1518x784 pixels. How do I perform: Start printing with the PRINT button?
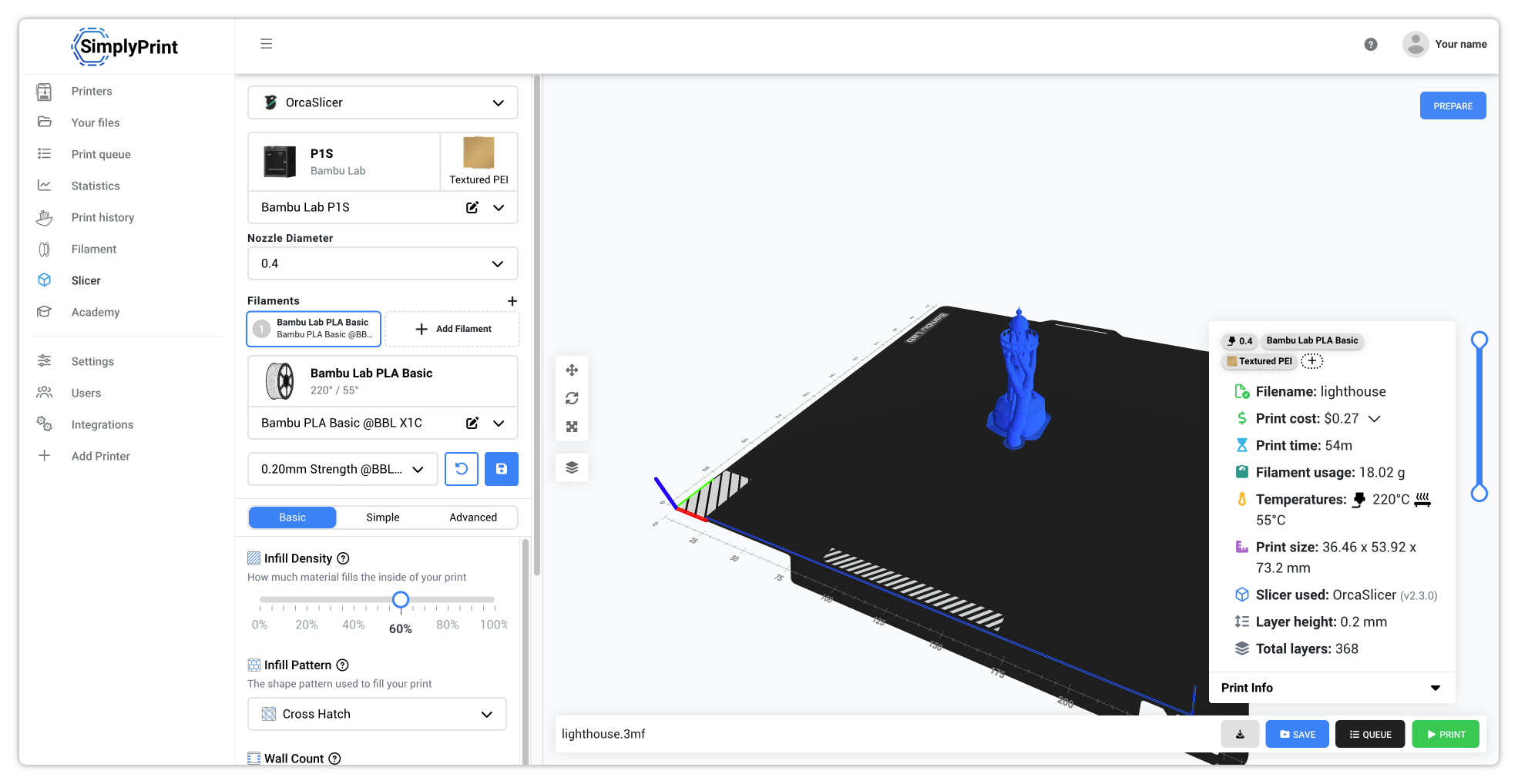(x=1446, y=734)
